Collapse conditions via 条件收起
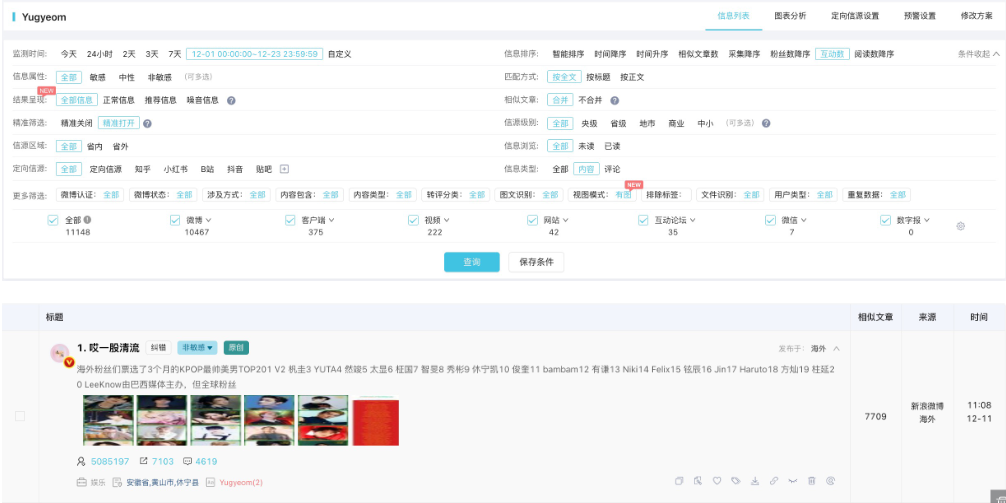 pyautogui.click(x=977, y=54)
